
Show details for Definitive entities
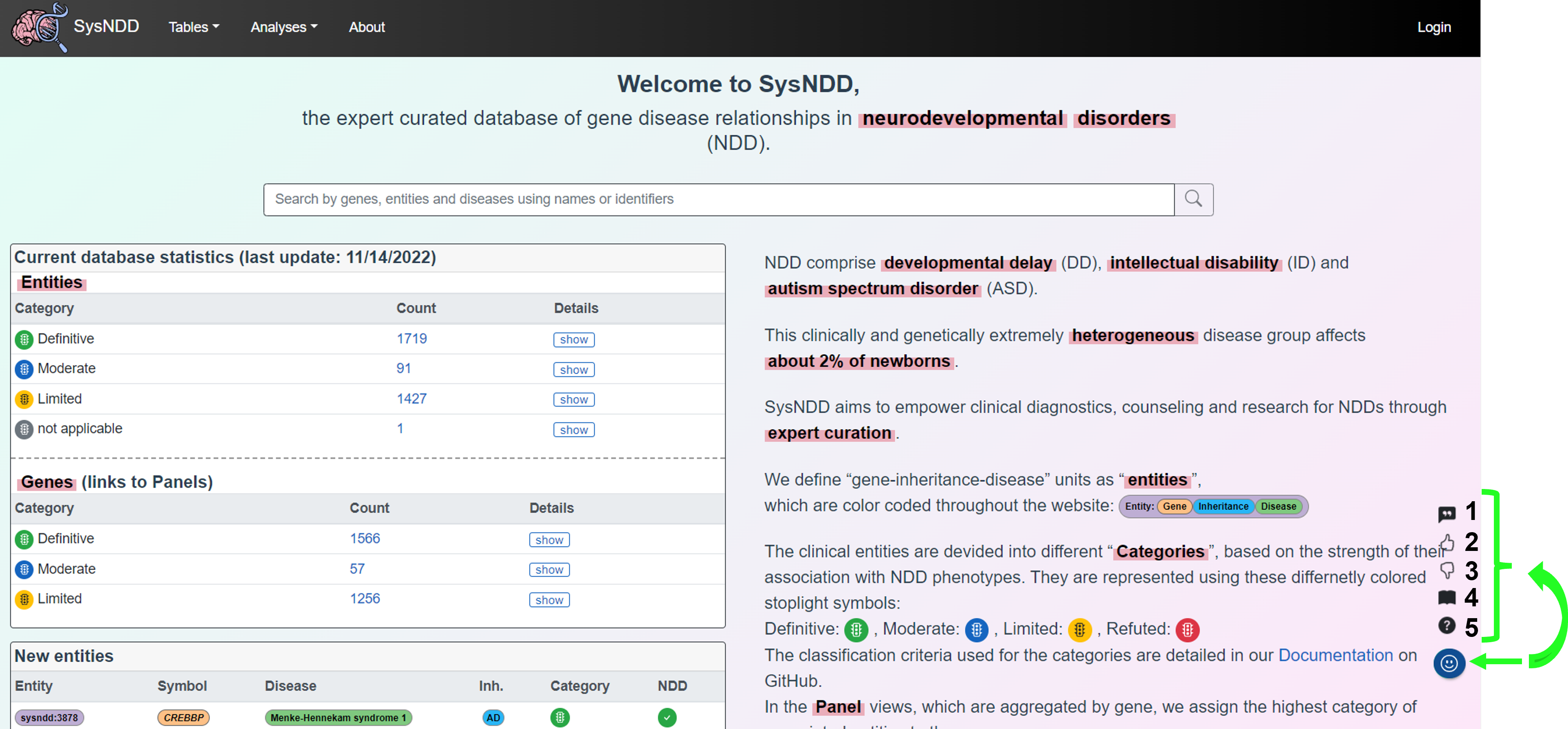573,339
